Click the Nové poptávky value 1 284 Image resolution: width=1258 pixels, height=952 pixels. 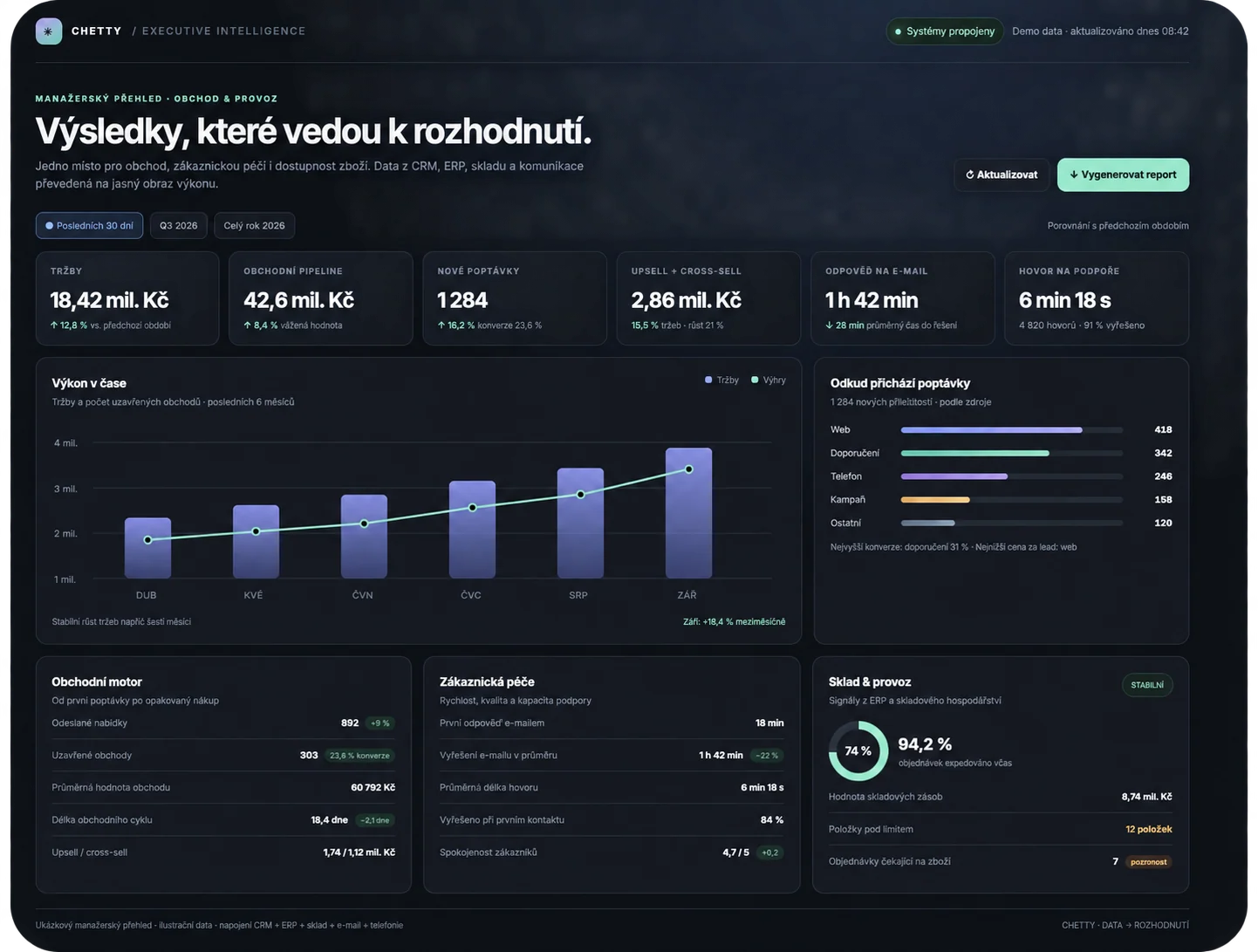[x=462, y=300]
